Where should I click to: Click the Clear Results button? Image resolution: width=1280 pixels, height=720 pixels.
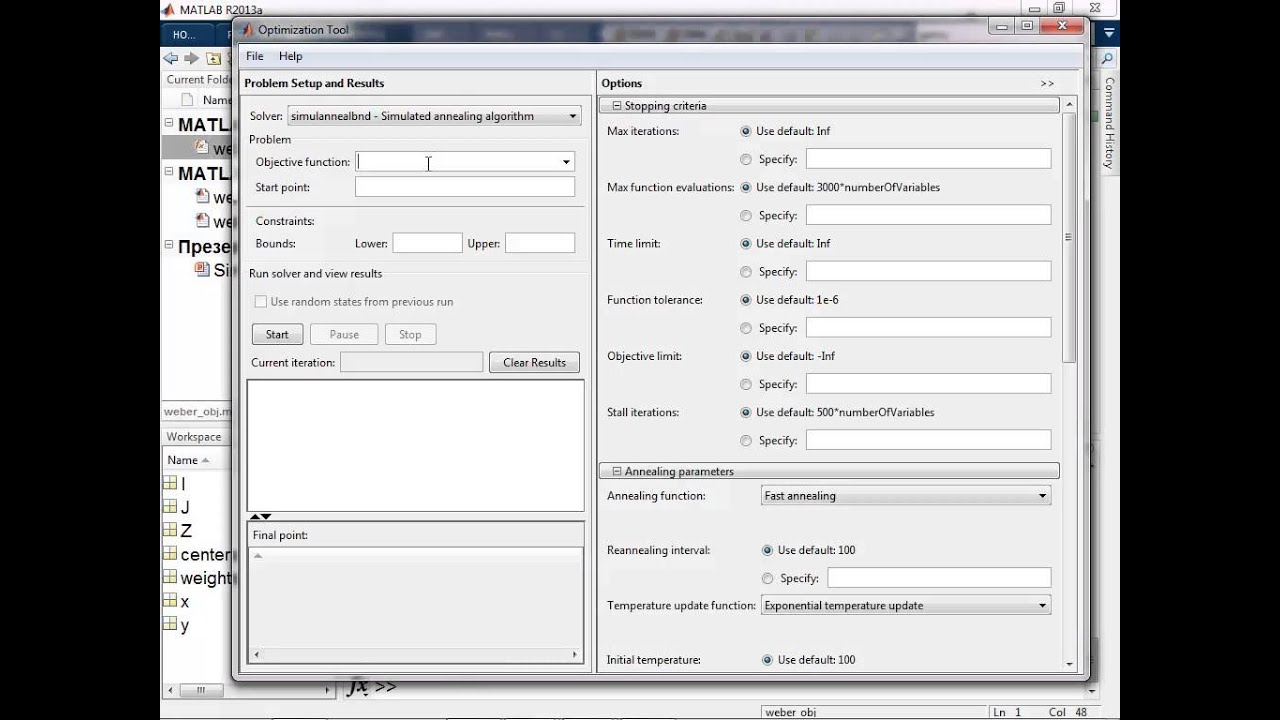(x=535, y=363)
